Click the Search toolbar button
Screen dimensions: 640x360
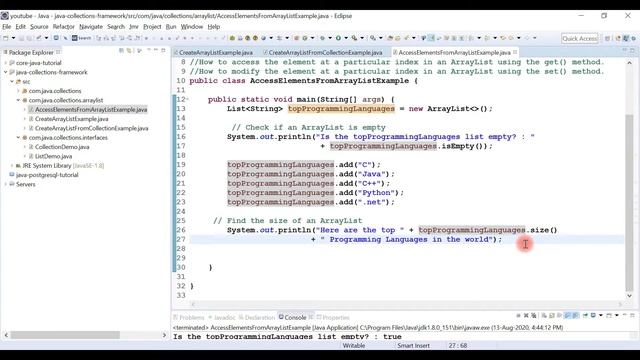tap(82, 38)
